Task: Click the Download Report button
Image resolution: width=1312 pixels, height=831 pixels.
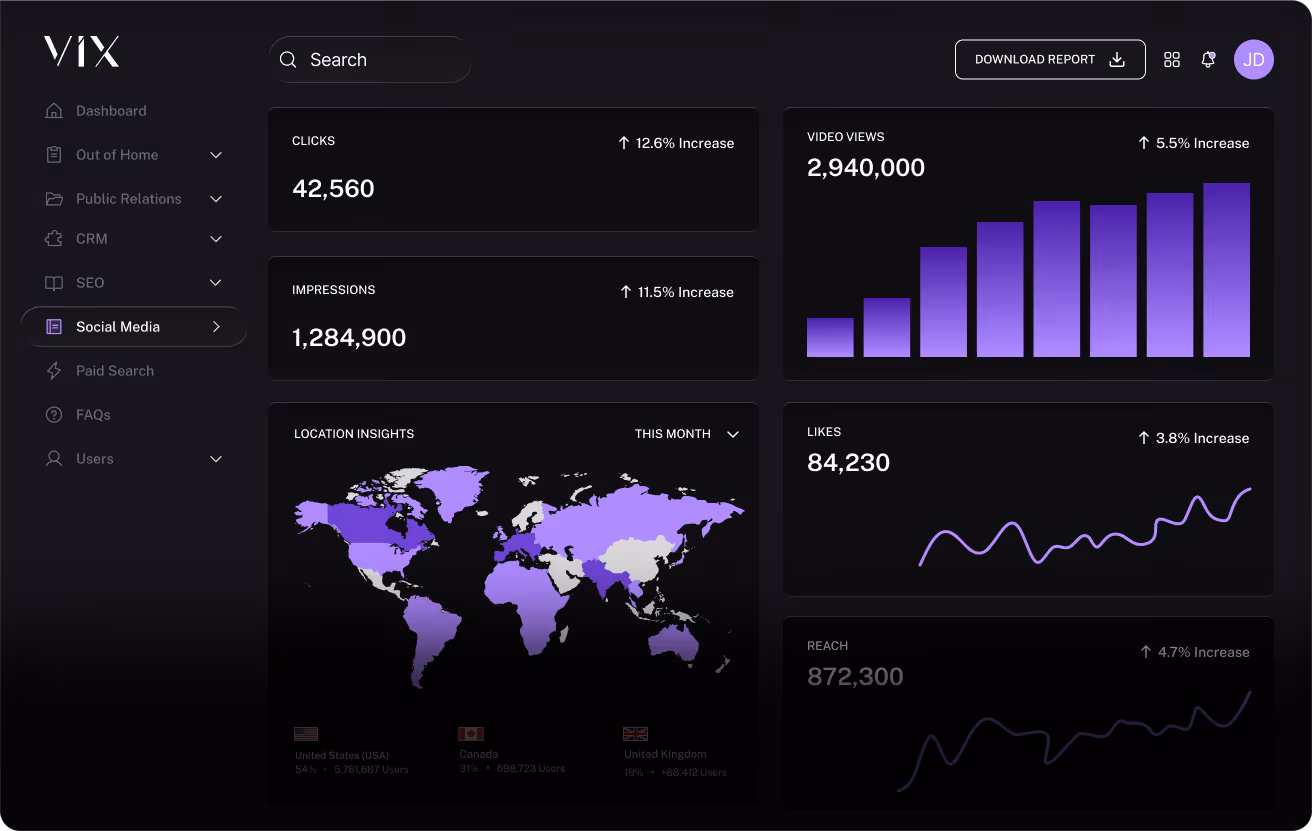Action: pyautogui.click(x=1050, y=59)
